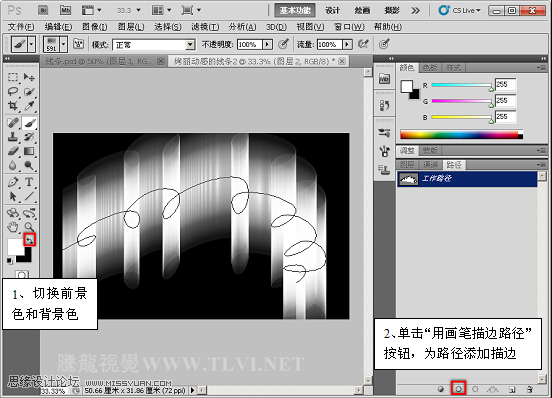Select the Pen tool
Image resolution: width=552 pixels, height=398 pixels.
tap(13, 182)
